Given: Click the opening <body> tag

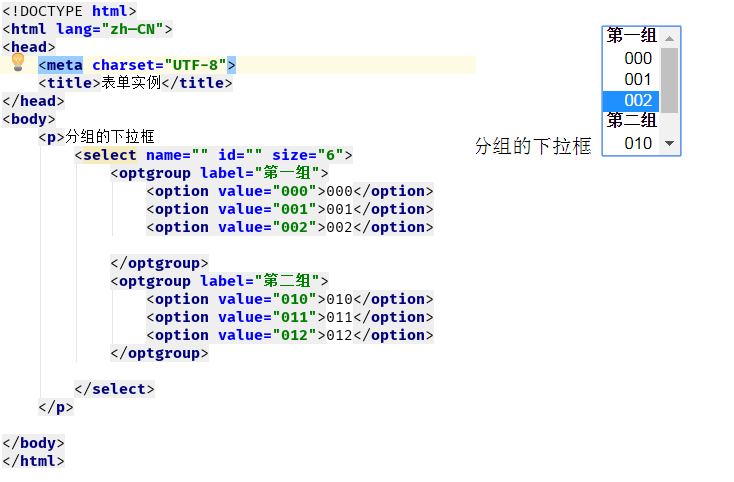Looking at the screenshot, I should click(29, 119).
